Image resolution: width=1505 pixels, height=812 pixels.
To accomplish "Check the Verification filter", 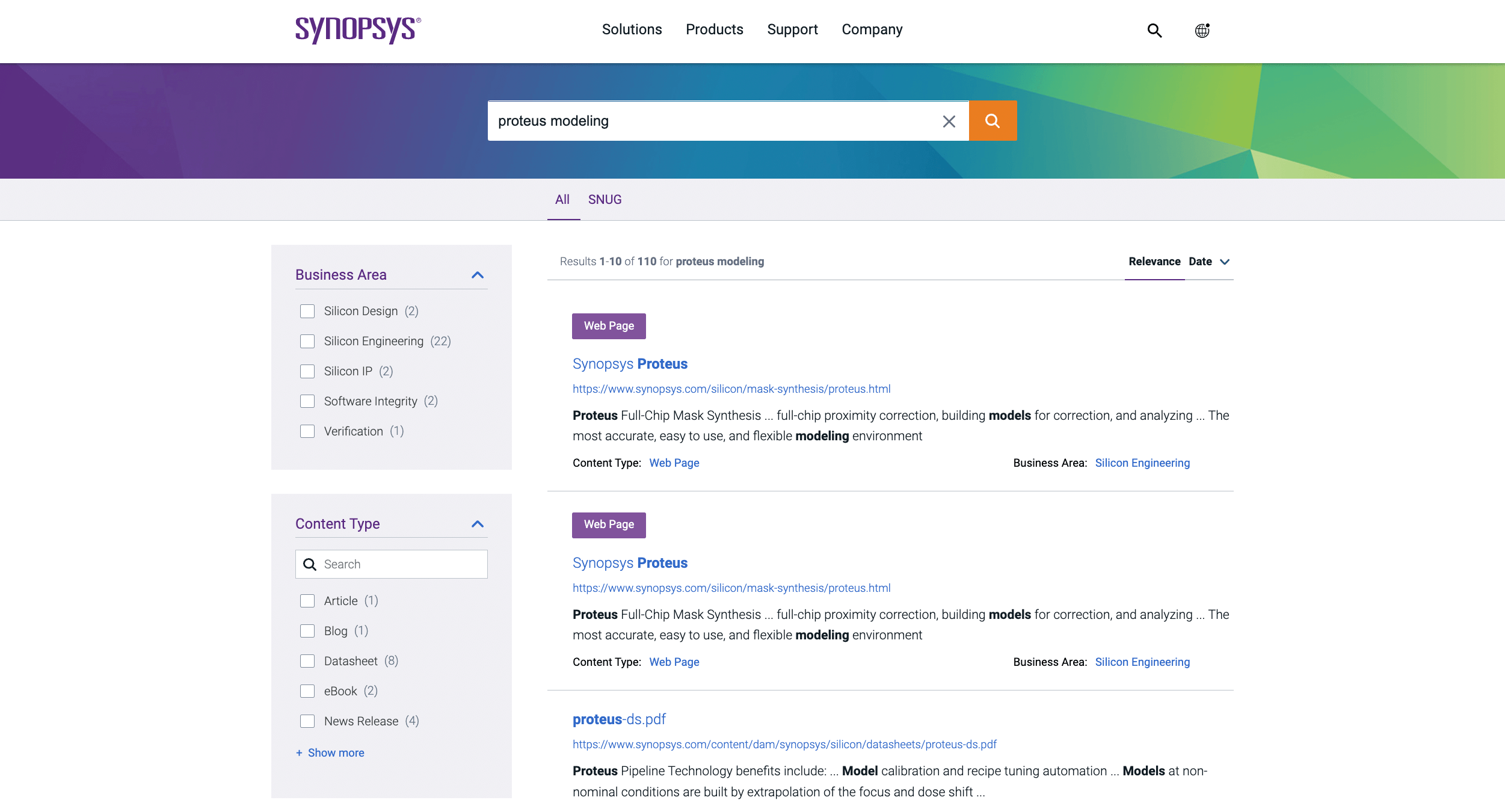I will [x=307, y=431].
